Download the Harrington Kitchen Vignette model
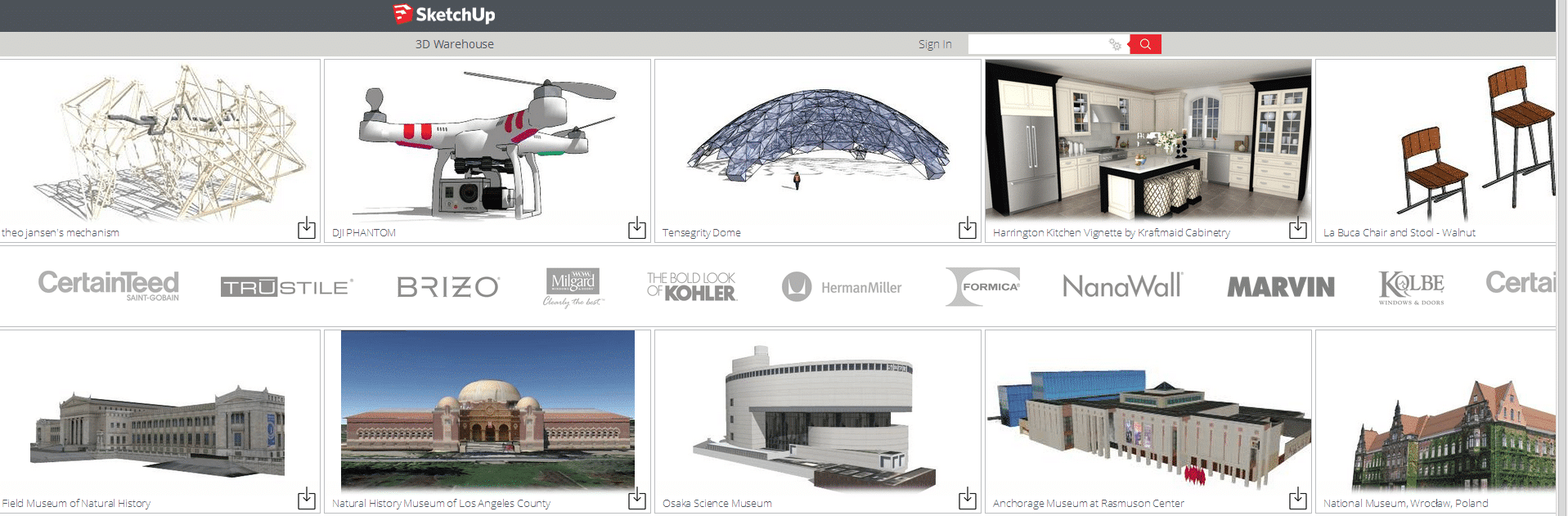The image size is (1568, 516). pos(1298,228)
